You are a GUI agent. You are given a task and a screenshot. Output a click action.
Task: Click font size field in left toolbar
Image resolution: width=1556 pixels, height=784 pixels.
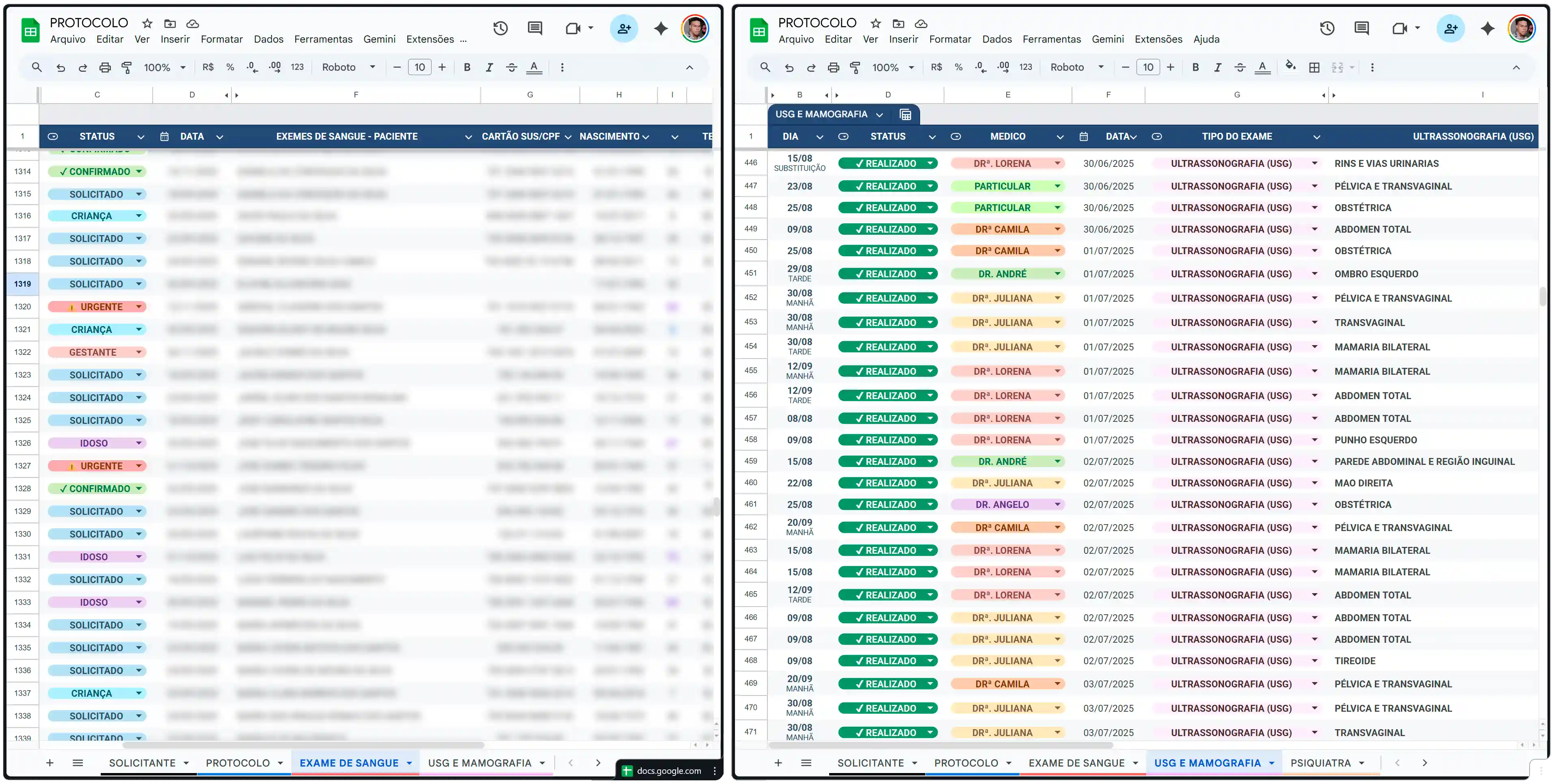pyautogui.click(x=420, y=67)
